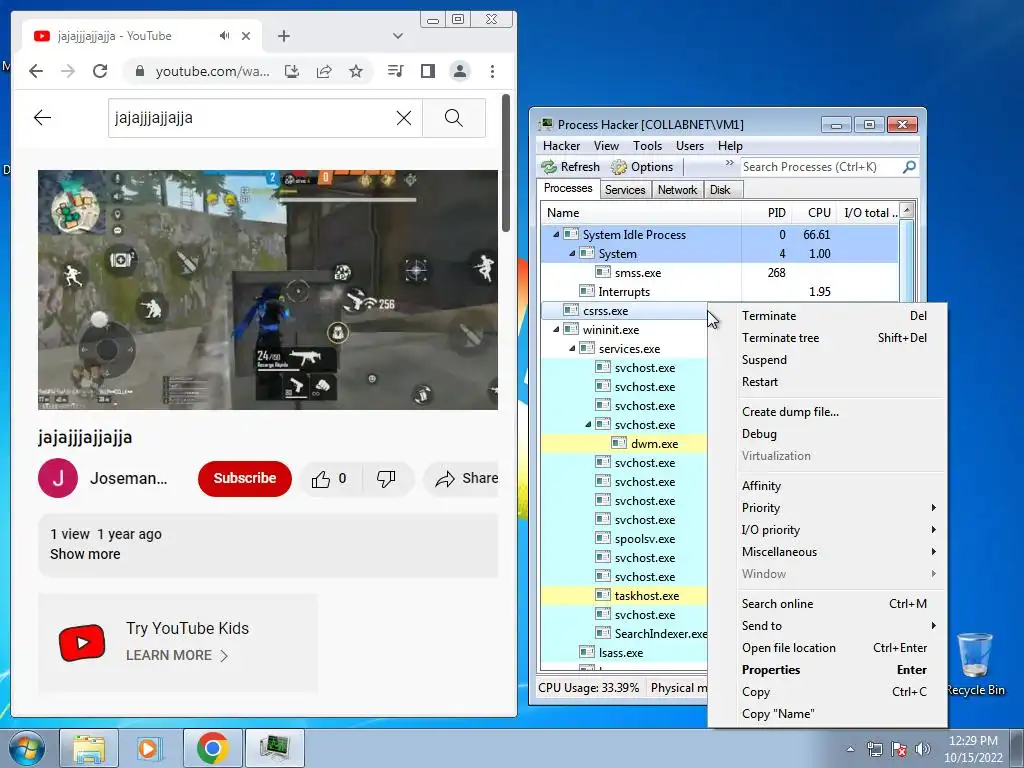Click the video player thumbnail

tap(268, 290)
